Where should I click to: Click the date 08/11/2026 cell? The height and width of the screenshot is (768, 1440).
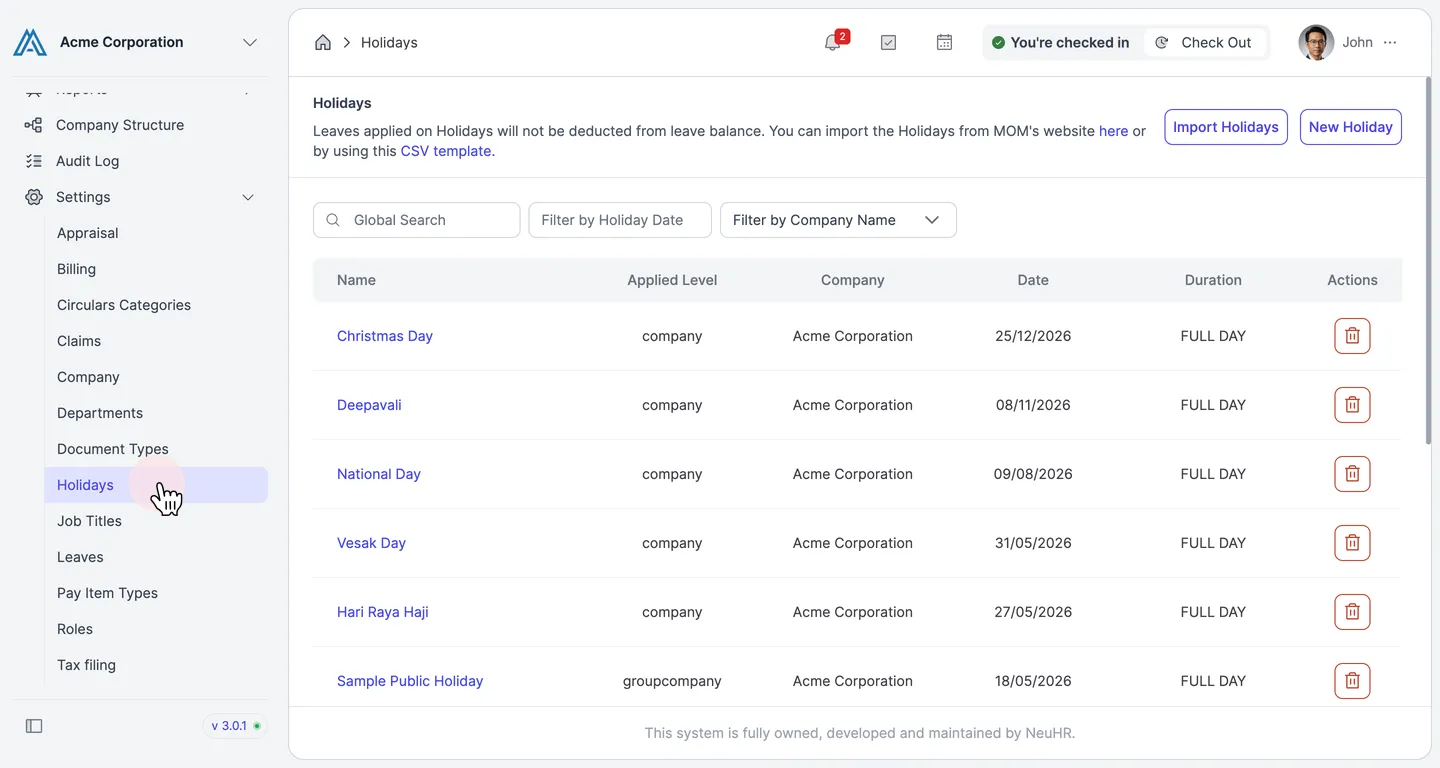[1033, 405]
